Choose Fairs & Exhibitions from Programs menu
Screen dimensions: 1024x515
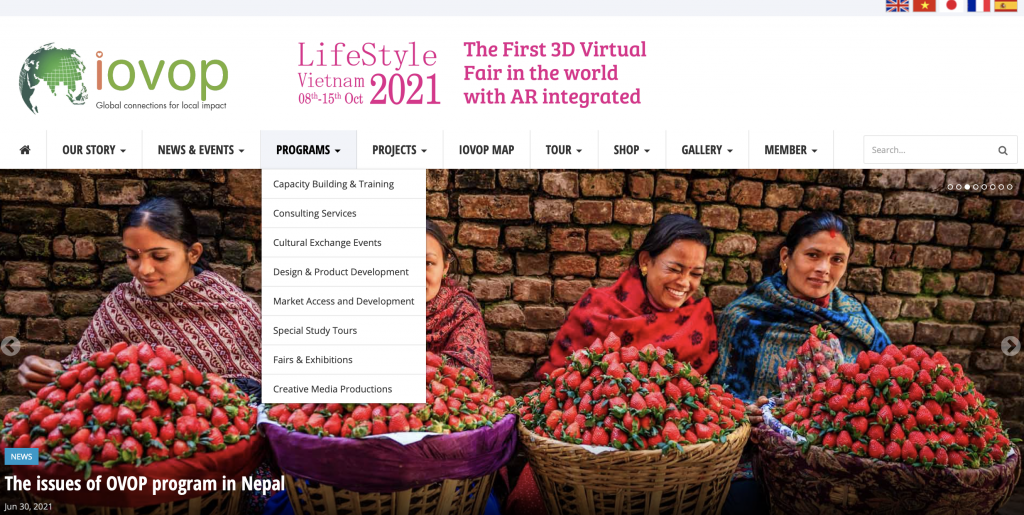(x=344, y=360)
